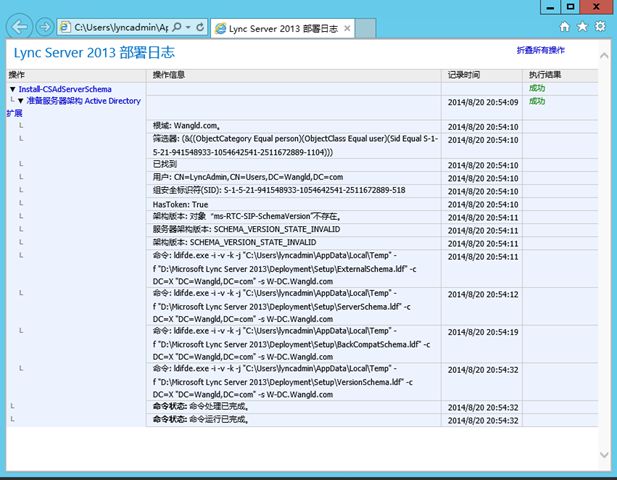Image resolution: width=617 pixels, height=480 pixels.
Task: Click the 根域: Wangld.com row text
Action: point(186,126)
